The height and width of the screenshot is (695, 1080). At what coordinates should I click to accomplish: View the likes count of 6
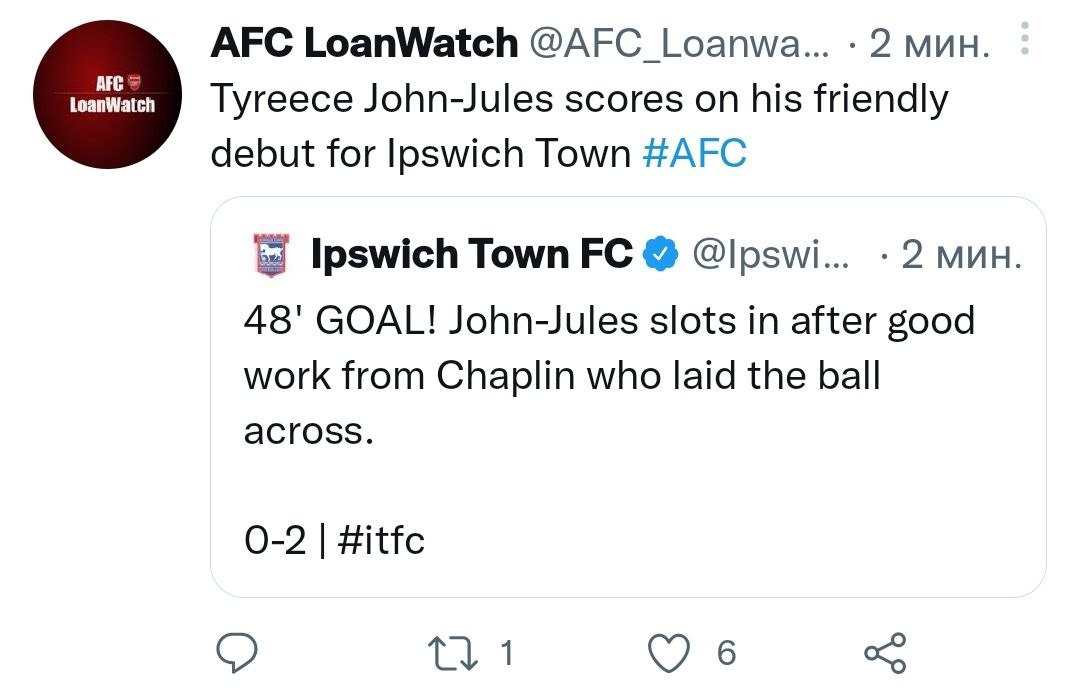pos(726,653)
